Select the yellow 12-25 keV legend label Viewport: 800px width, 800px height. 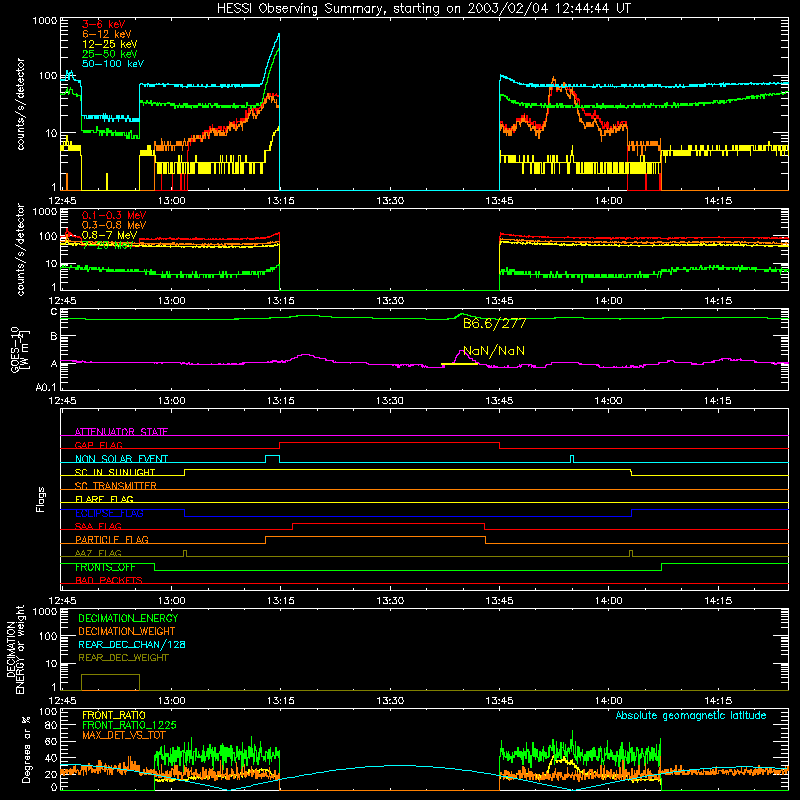pos(110,44)
